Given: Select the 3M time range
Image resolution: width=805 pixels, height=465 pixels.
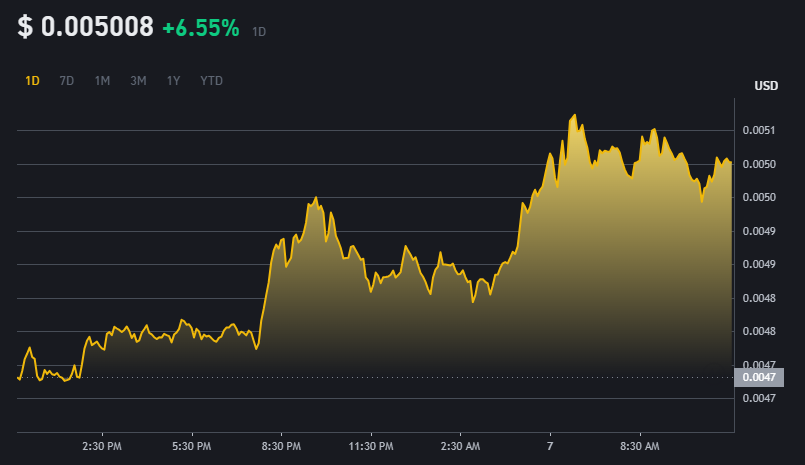Looking at the screenshot, I should pyautogui.click(x=138, y=81).
